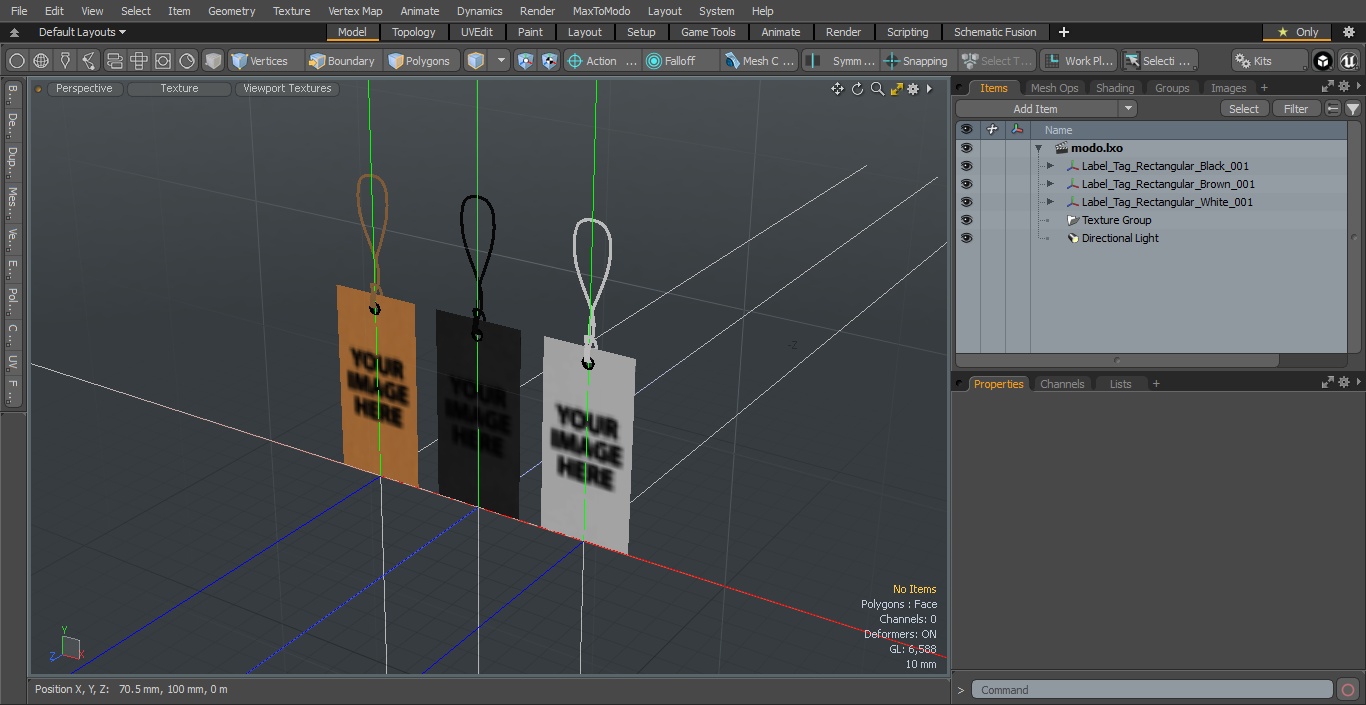Image resolution: width=1366 pixels, height=705 pixels.
Task: Activate the Polygons selection mode
Action: pos(419,61)
